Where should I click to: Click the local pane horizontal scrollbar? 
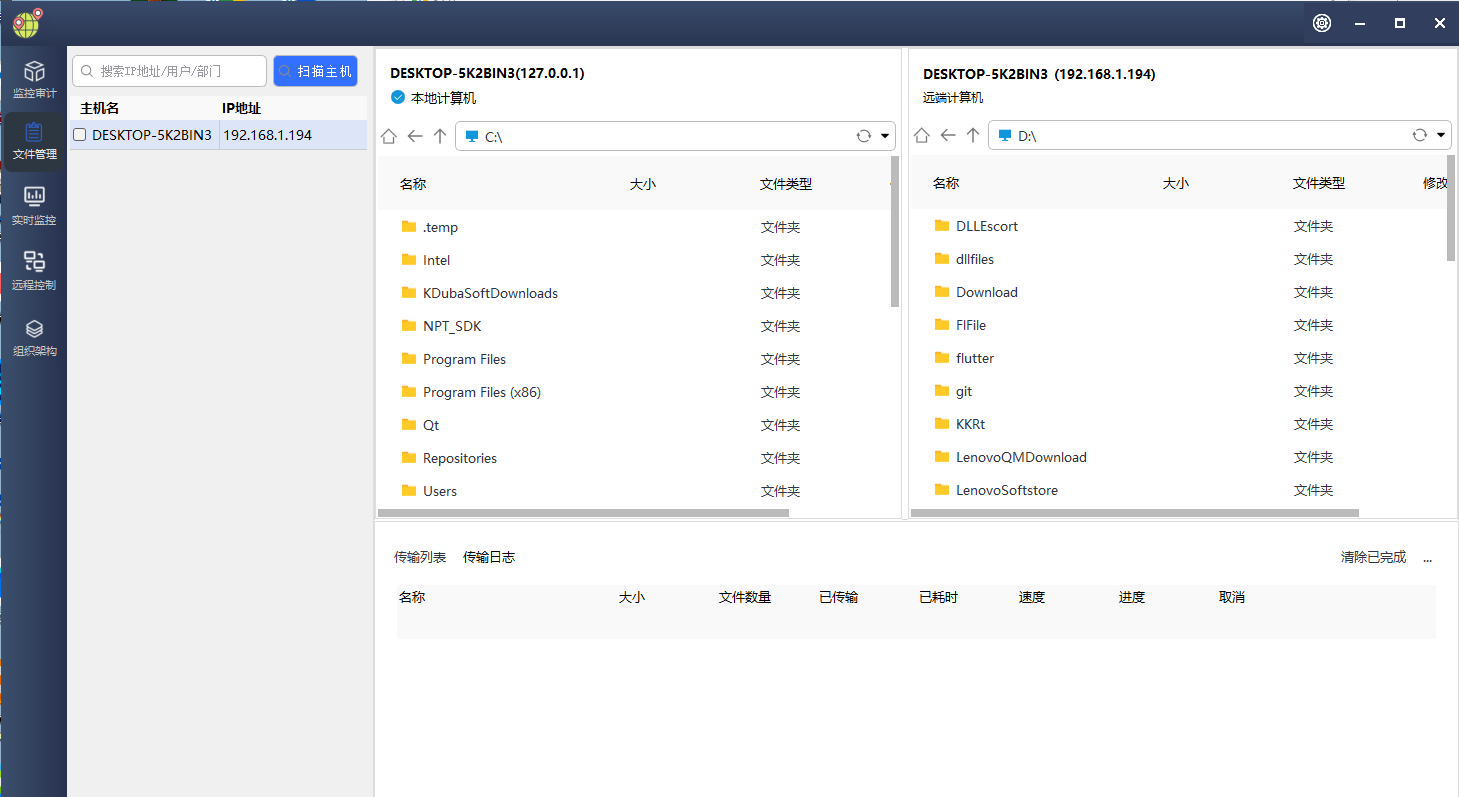[x=584, y=513]
